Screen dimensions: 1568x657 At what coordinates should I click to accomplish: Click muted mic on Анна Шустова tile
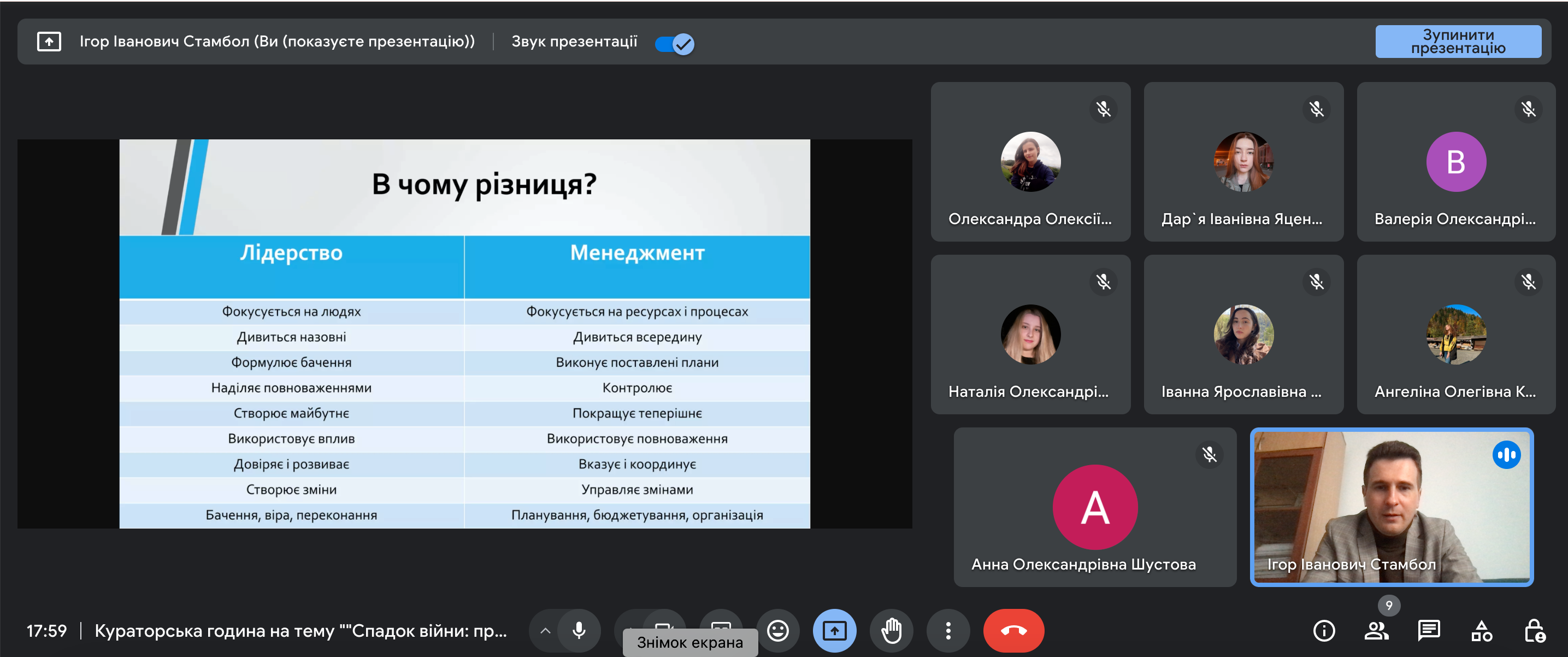tap(1209, 454)
